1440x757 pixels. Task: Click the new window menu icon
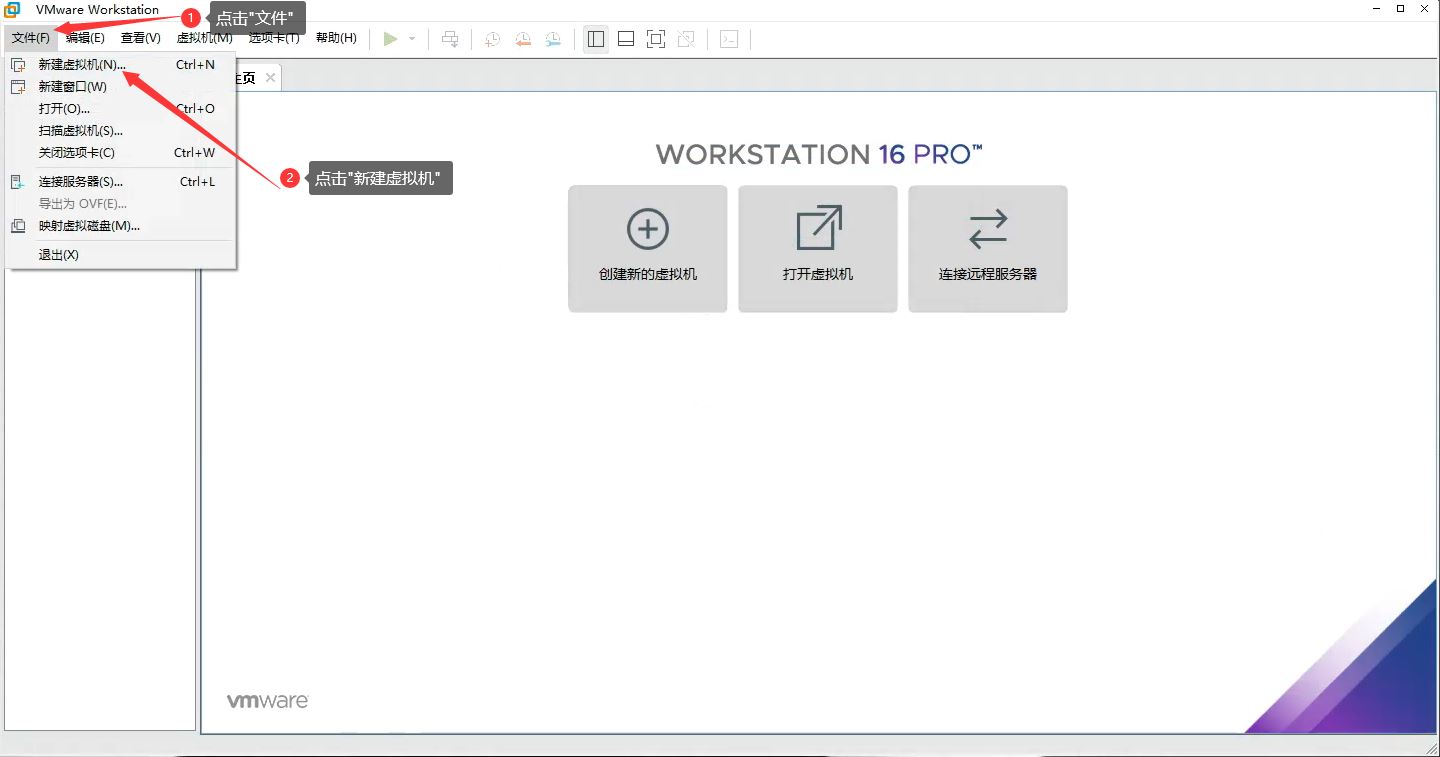coord(18,87)
